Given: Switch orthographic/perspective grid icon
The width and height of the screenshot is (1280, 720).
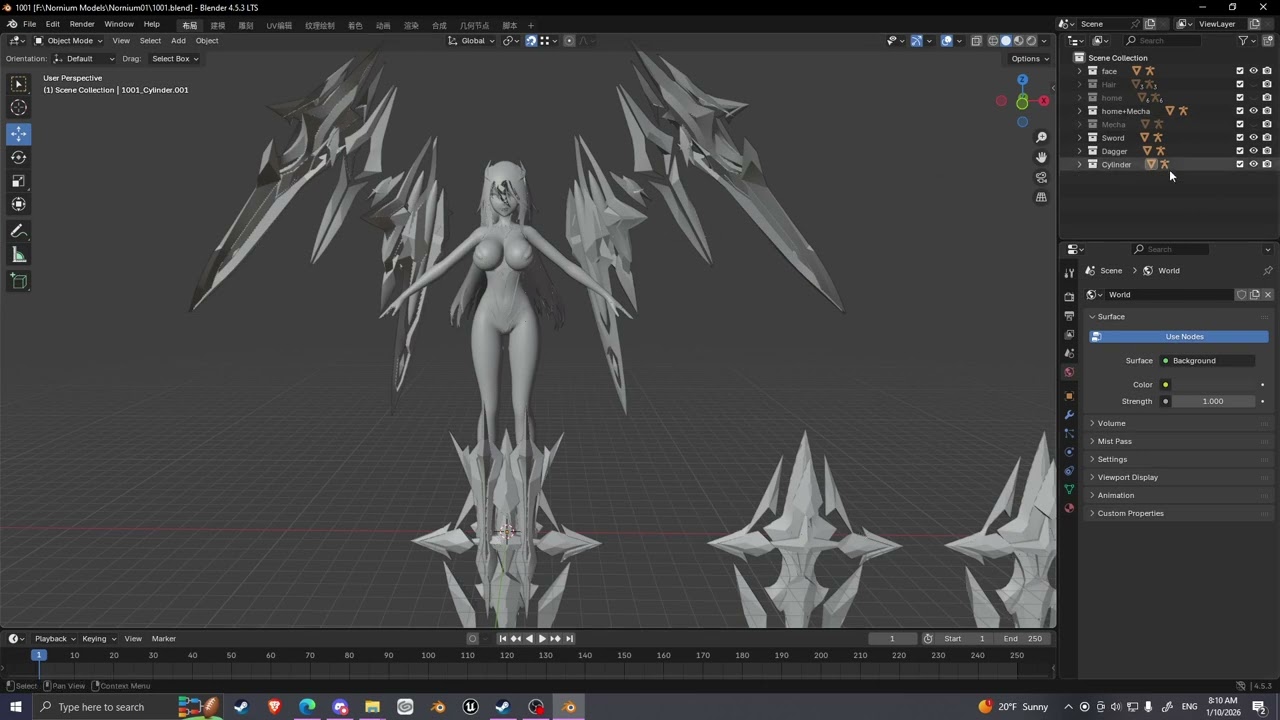Looking at the screenshot, I should 1041,197.
